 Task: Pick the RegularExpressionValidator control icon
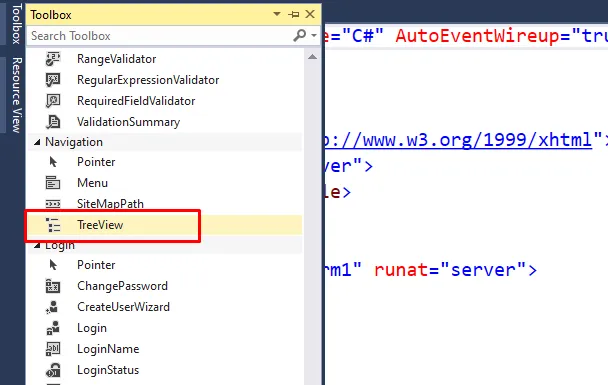point(53,80)
